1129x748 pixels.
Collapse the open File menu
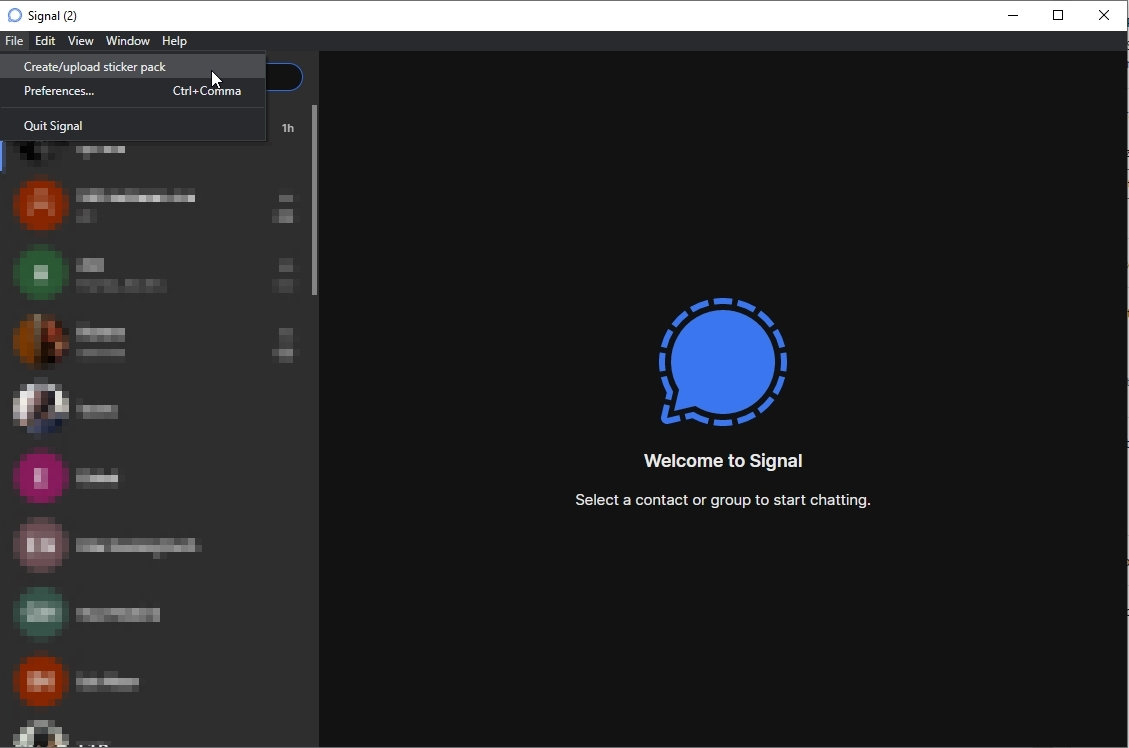pyautogui.click(x=14, y=41)
